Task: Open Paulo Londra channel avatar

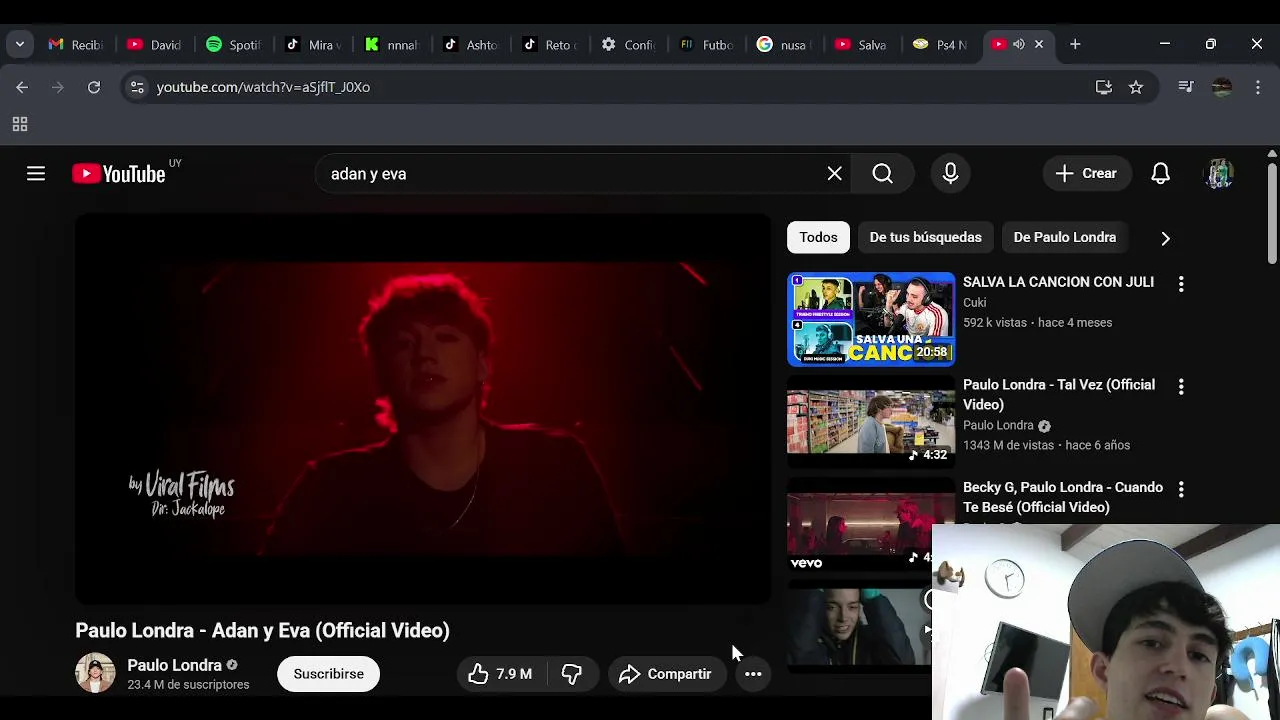Action: (95, 673)
